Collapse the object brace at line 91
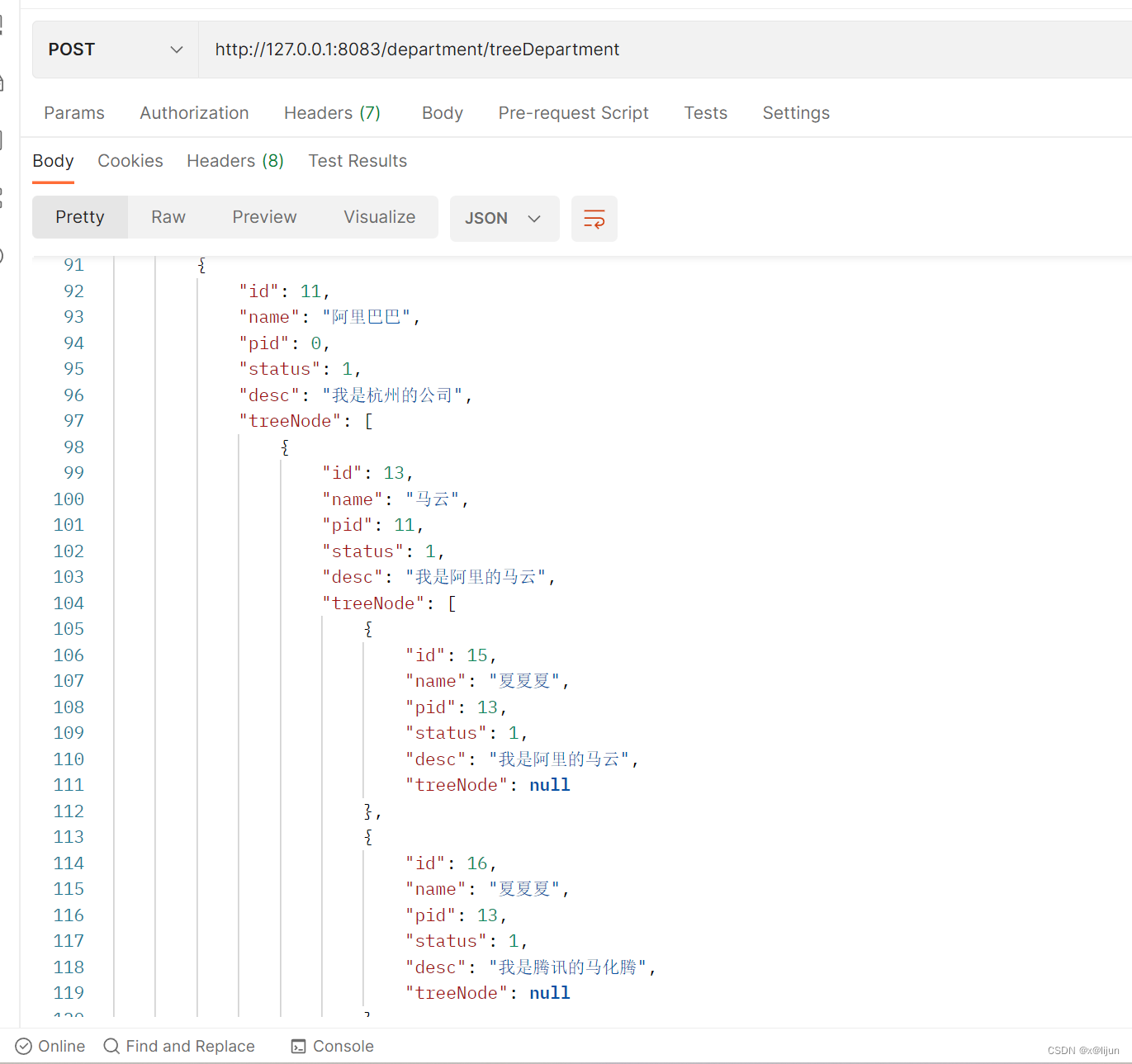This screenshot has width=1132, height=1064. coord(201,265)
